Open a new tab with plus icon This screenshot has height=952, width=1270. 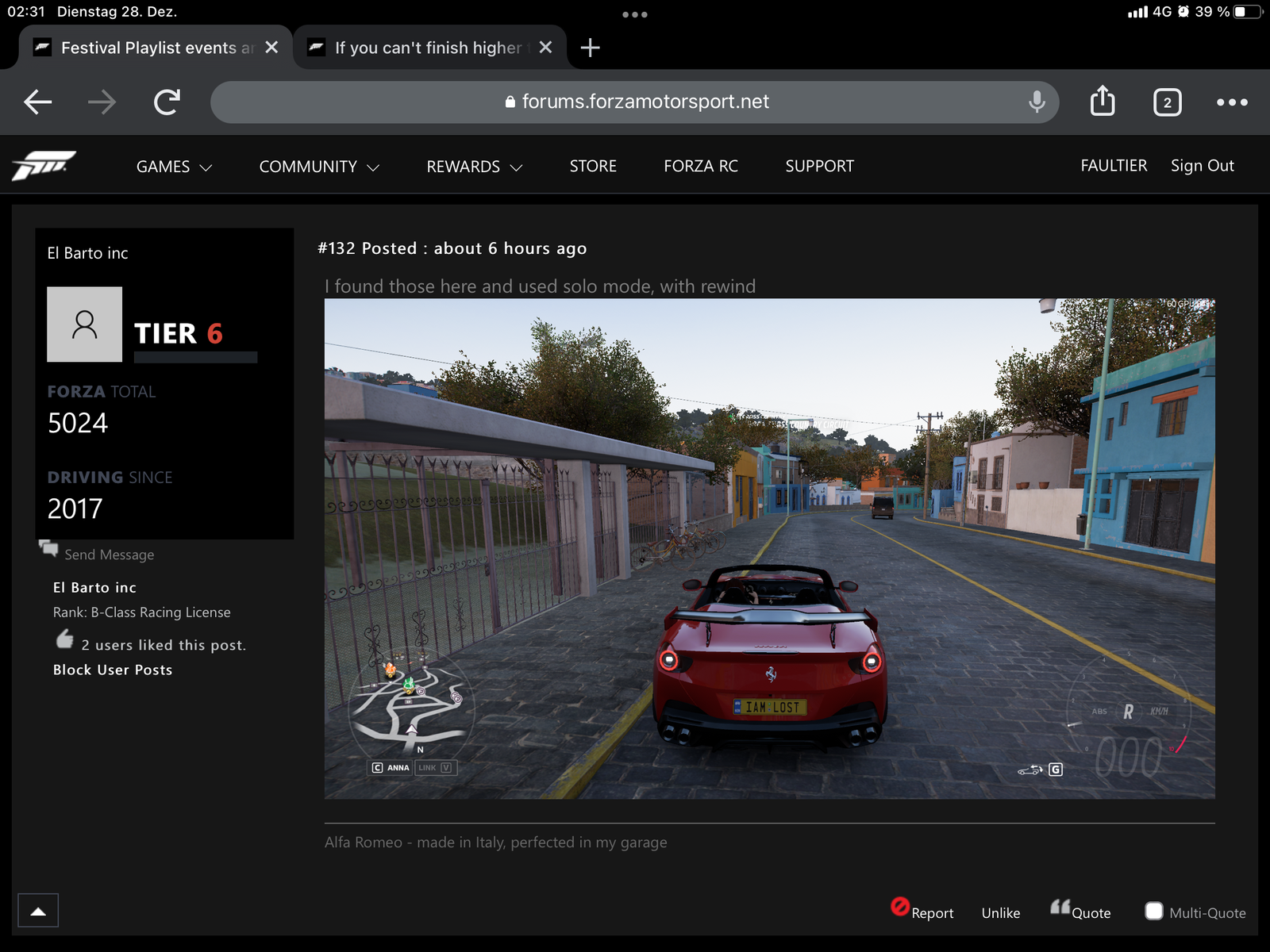(x=590, y=48)
